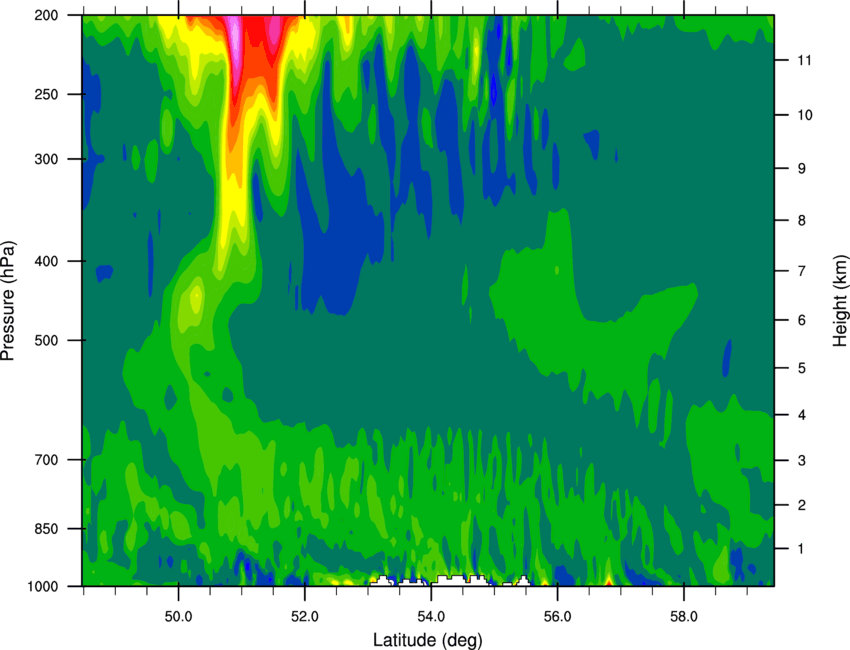
Task: Click the 52.0 latitude tick label
Action: [x=305, y=616]
